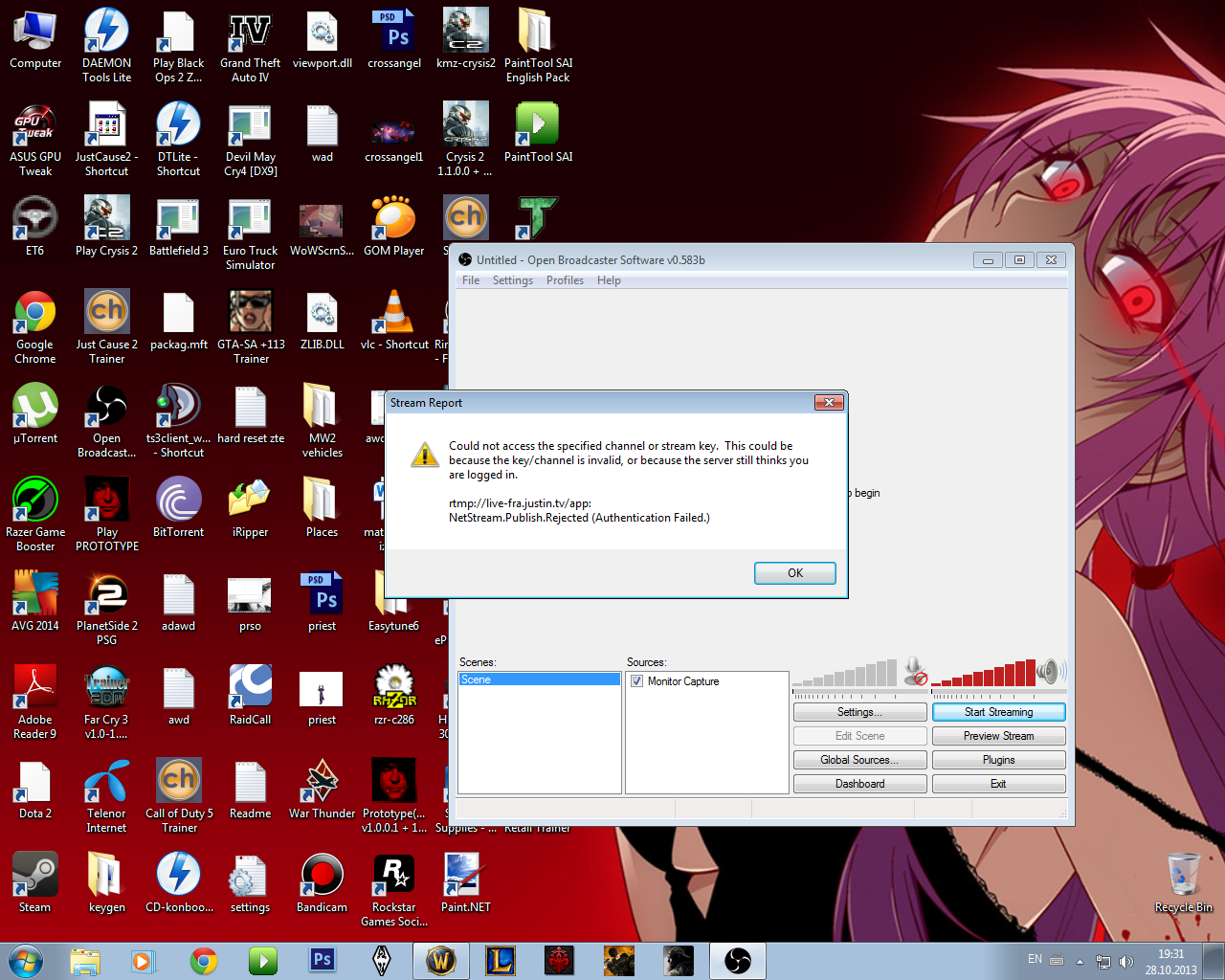Select the Just Cause 2 Trainer icon
Image resolution: width=1225 pixels, height=980 pixels.
(106, 327)
